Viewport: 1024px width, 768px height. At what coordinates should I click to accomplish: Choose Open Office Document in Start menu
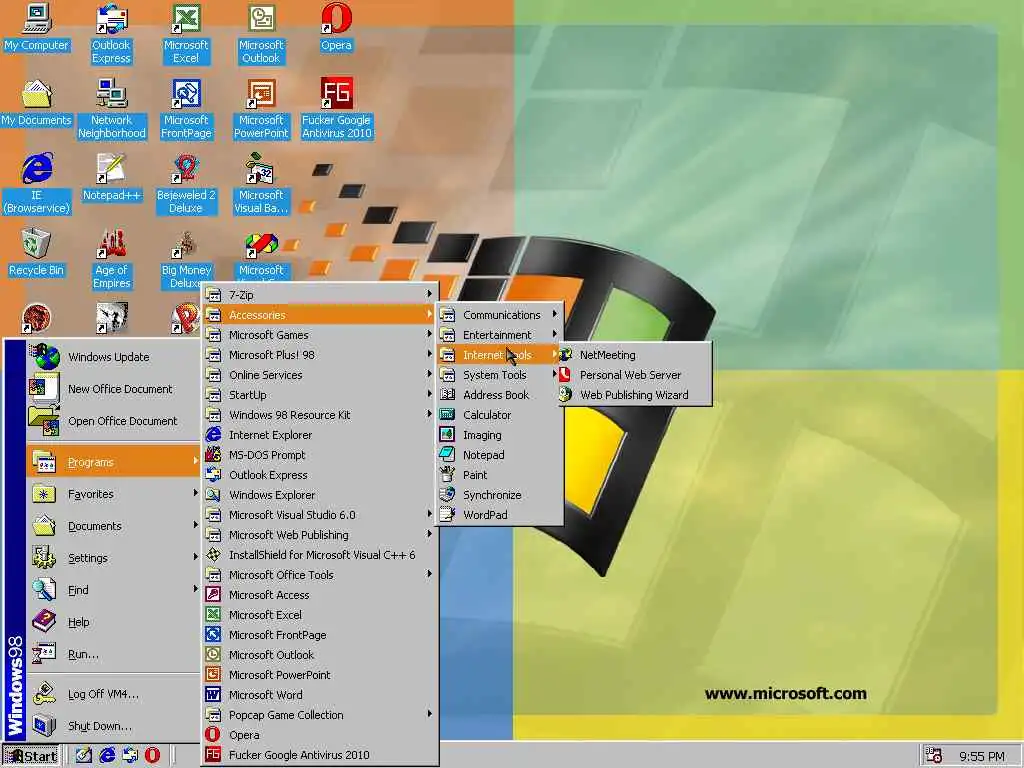(x=113, y=421)
